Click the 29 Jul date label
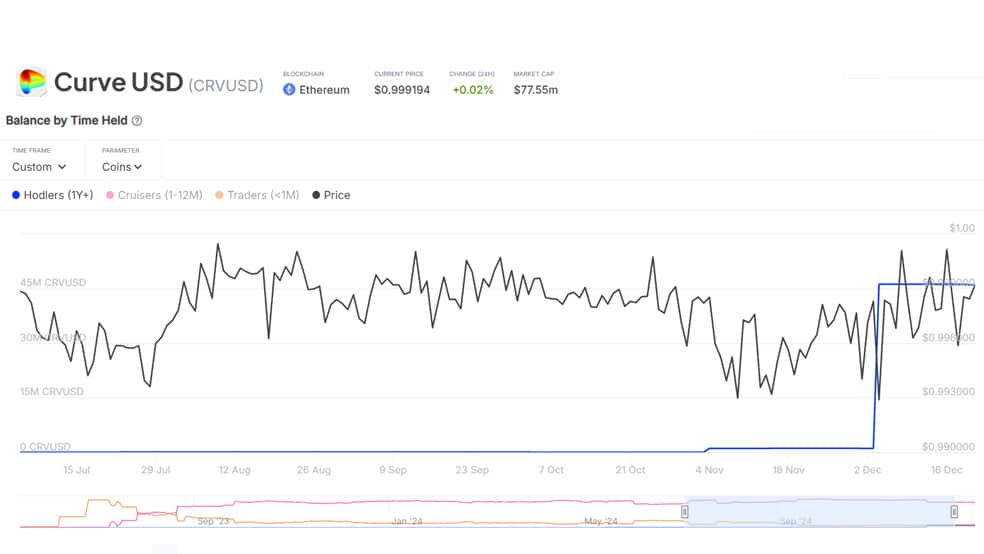Viewport: 984px width, 554px height. (x=156, y=470)
